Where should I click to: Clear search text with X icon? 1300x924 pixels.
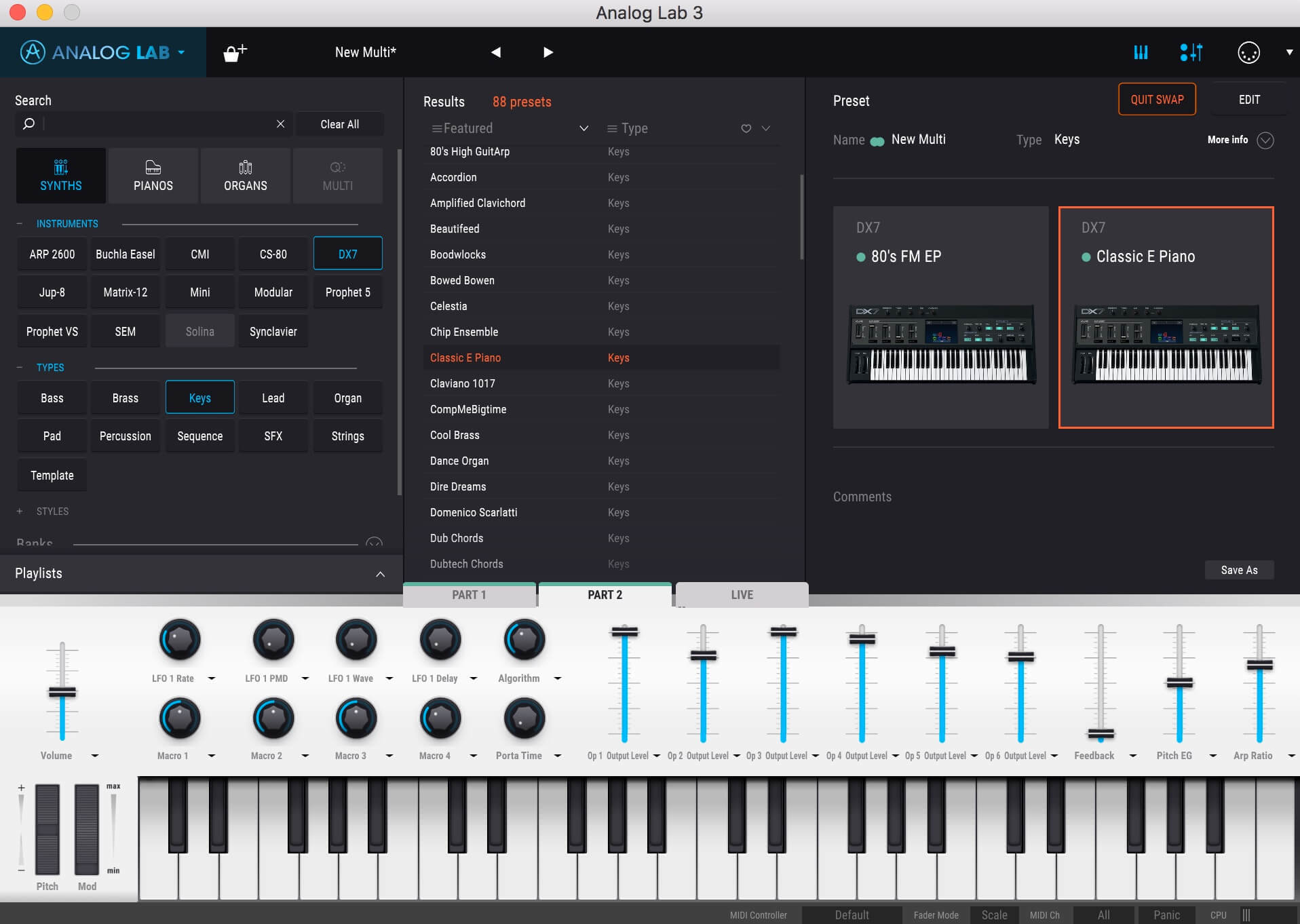280,123
